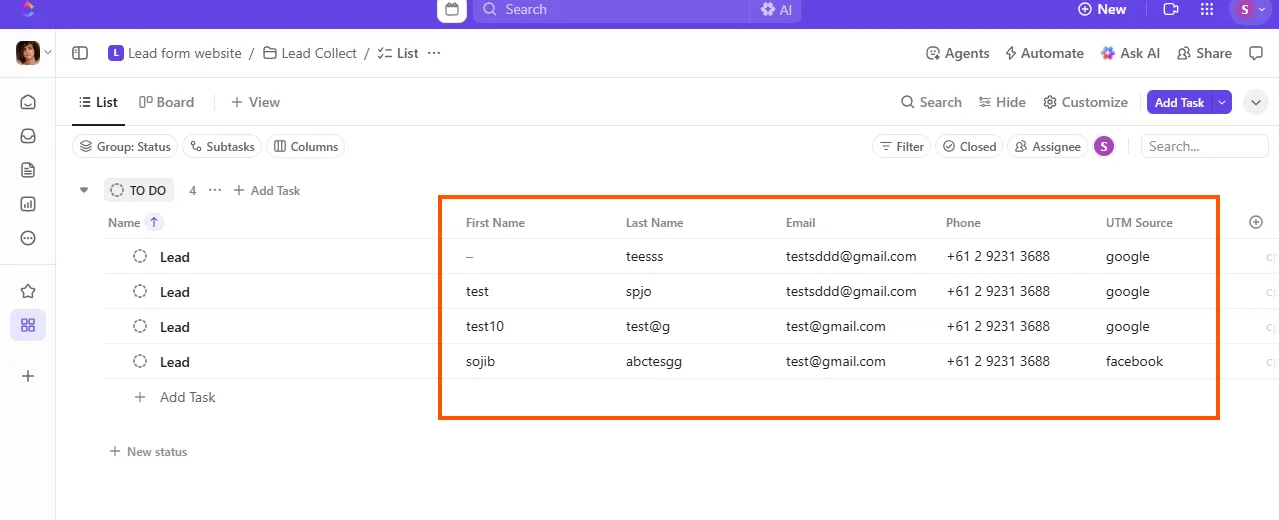Click New status
1279x520 pixels.
click(x=148, y=452)
